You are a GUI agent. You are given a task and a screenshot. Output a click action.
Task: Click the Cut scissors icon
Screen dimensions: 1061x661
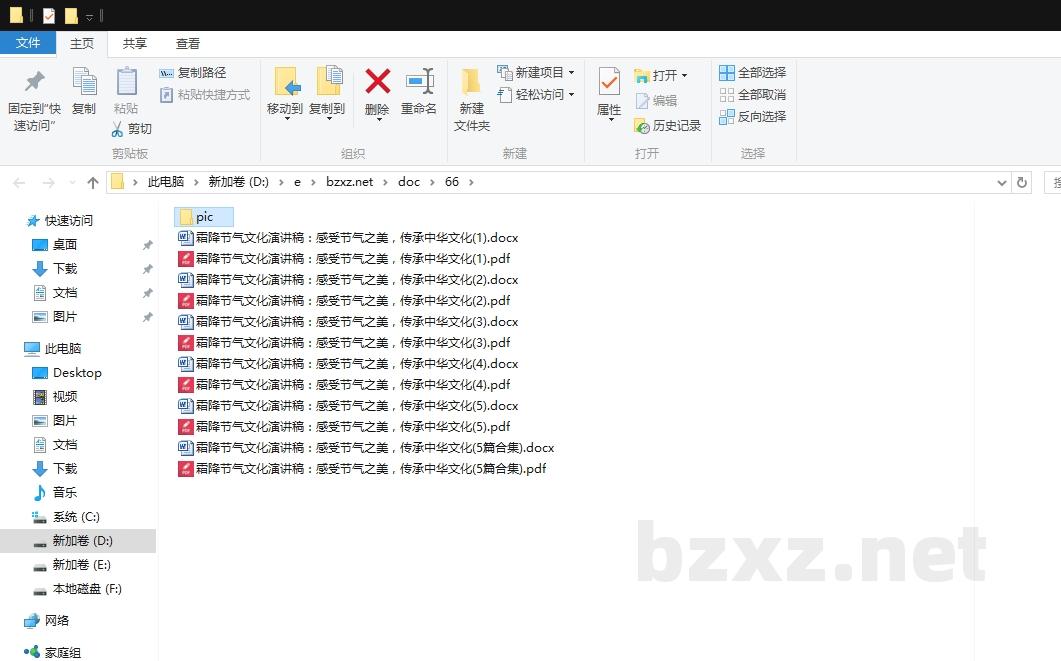[x=118, y=129]
